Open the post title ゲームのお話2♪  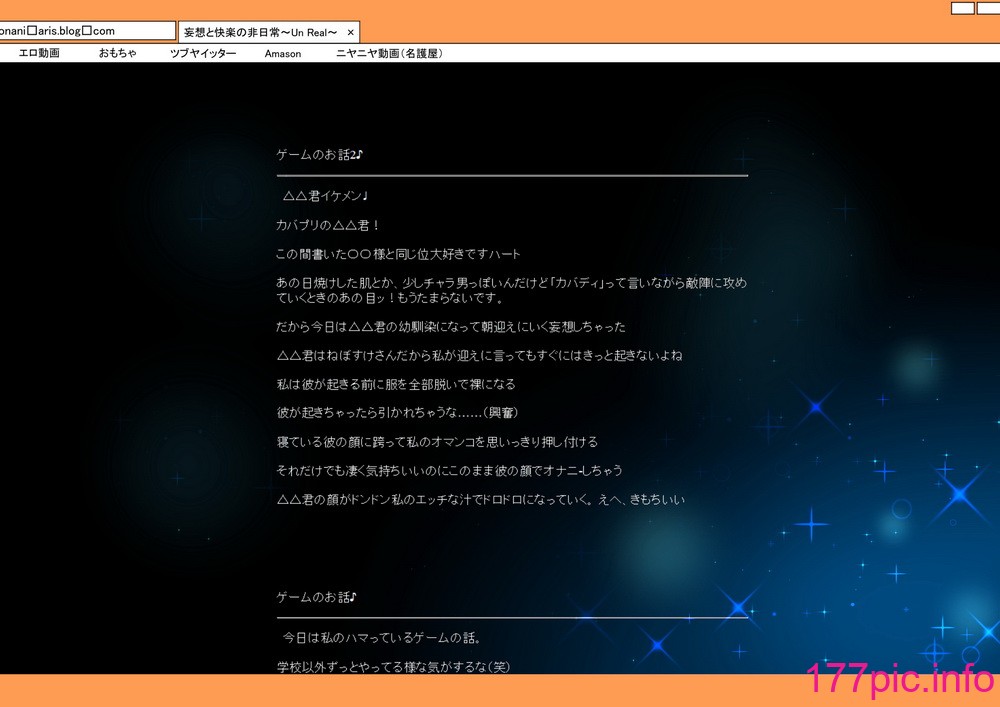pos(320,155)
